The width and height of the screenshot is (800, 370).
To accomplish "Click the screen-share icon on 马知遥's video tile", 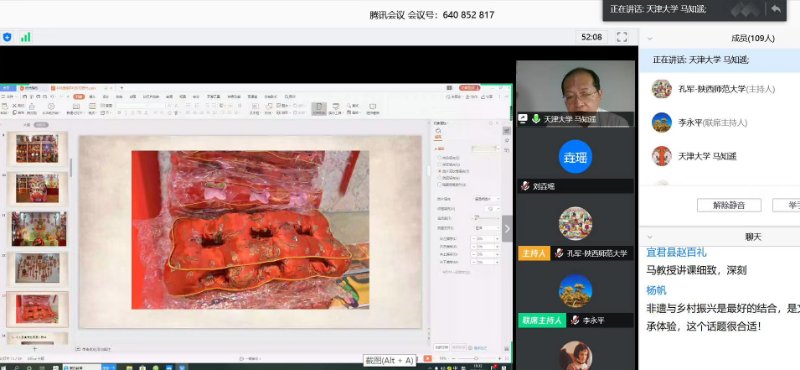I will pyautogui.click(x=523, y=119).
